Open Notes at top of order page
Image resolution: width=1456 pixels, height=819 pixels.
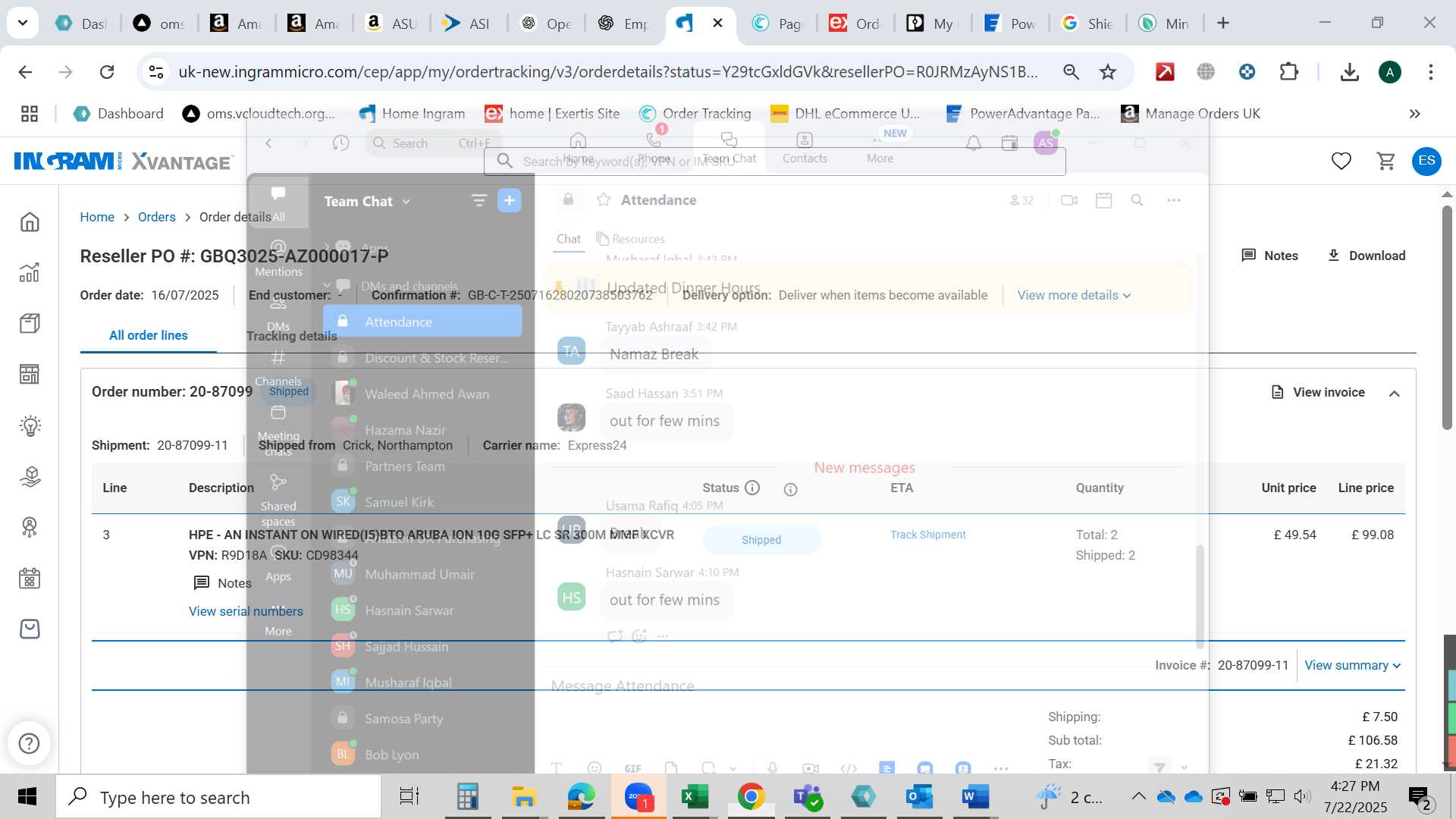tap(1269, 256)
